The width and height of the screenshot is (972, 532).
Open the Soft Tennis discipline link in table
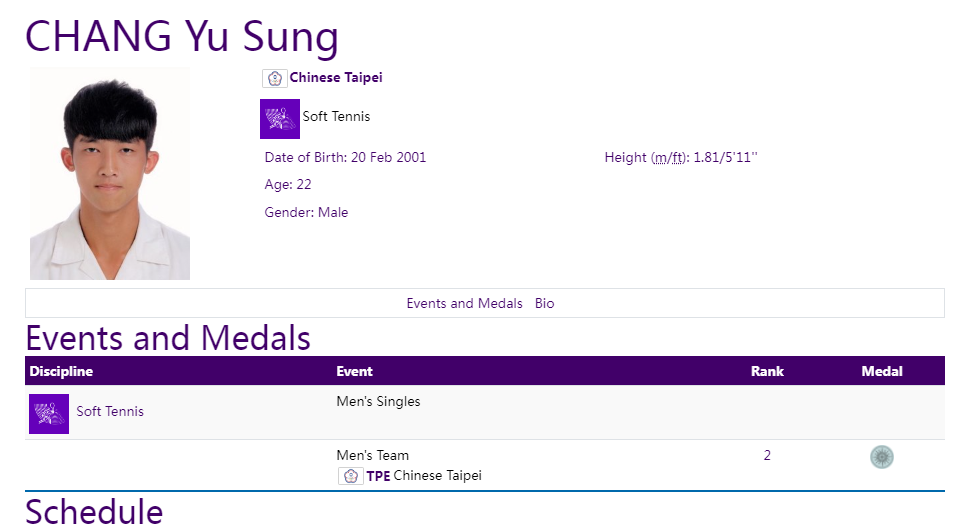[x=110, y=411]
